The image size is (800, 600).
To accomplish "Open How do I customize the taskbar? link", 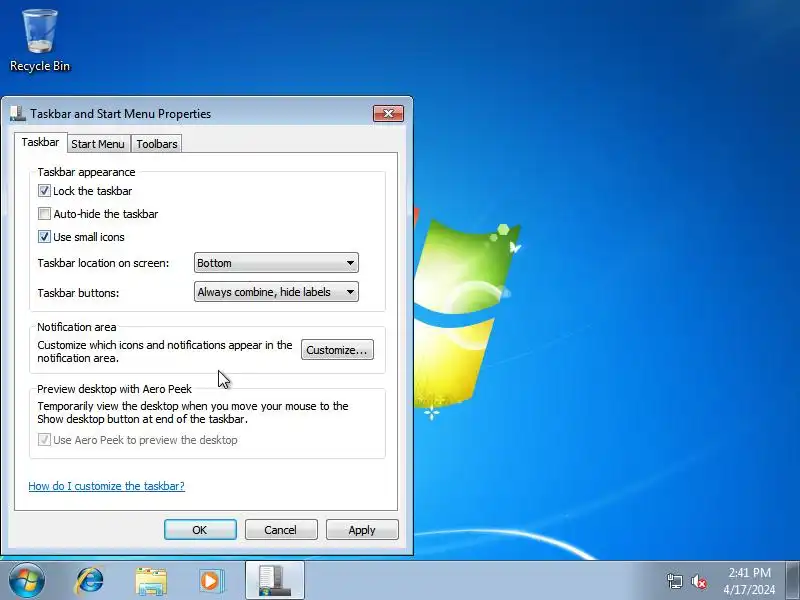I will point(107,486).
